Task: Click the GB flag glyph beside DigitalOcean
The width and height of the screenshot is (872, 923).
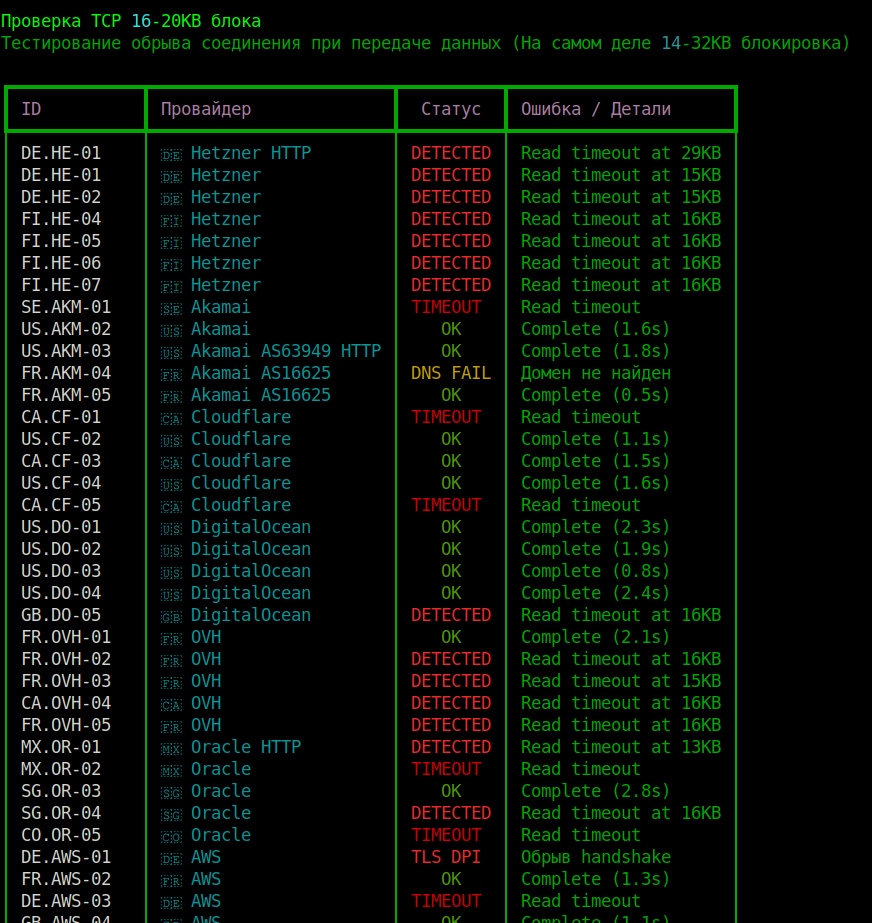Action: pos(171,617)
